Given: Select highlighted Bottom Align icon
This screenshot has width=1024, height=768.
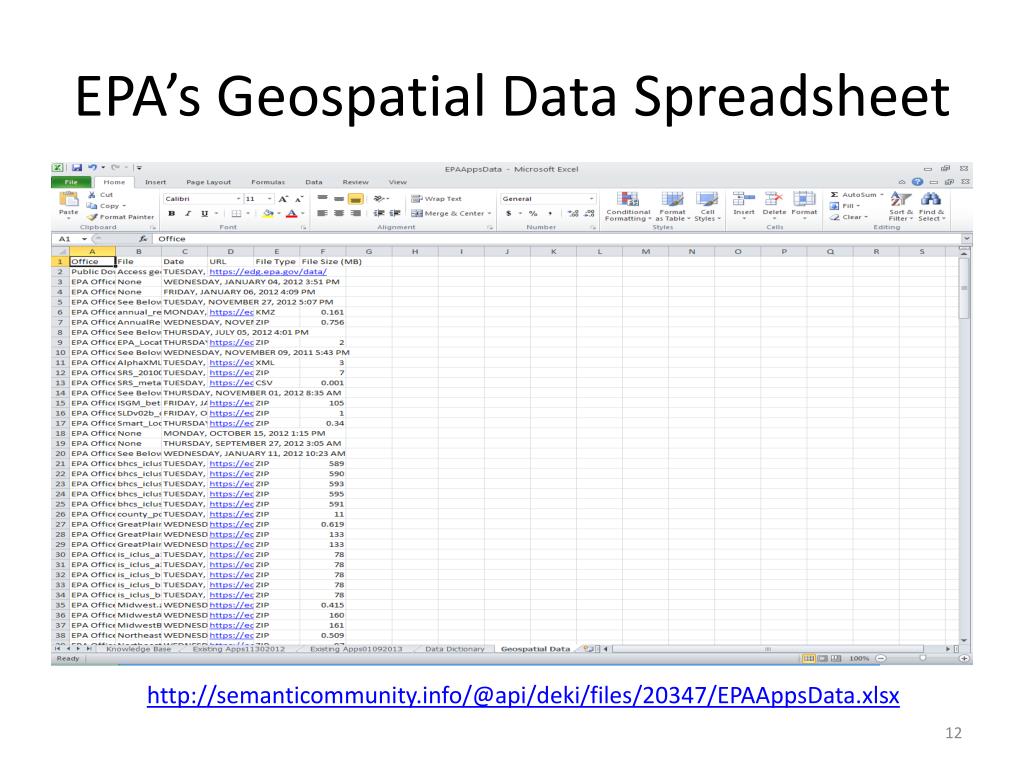Looking at the screenshot, I should coord(355,199).
